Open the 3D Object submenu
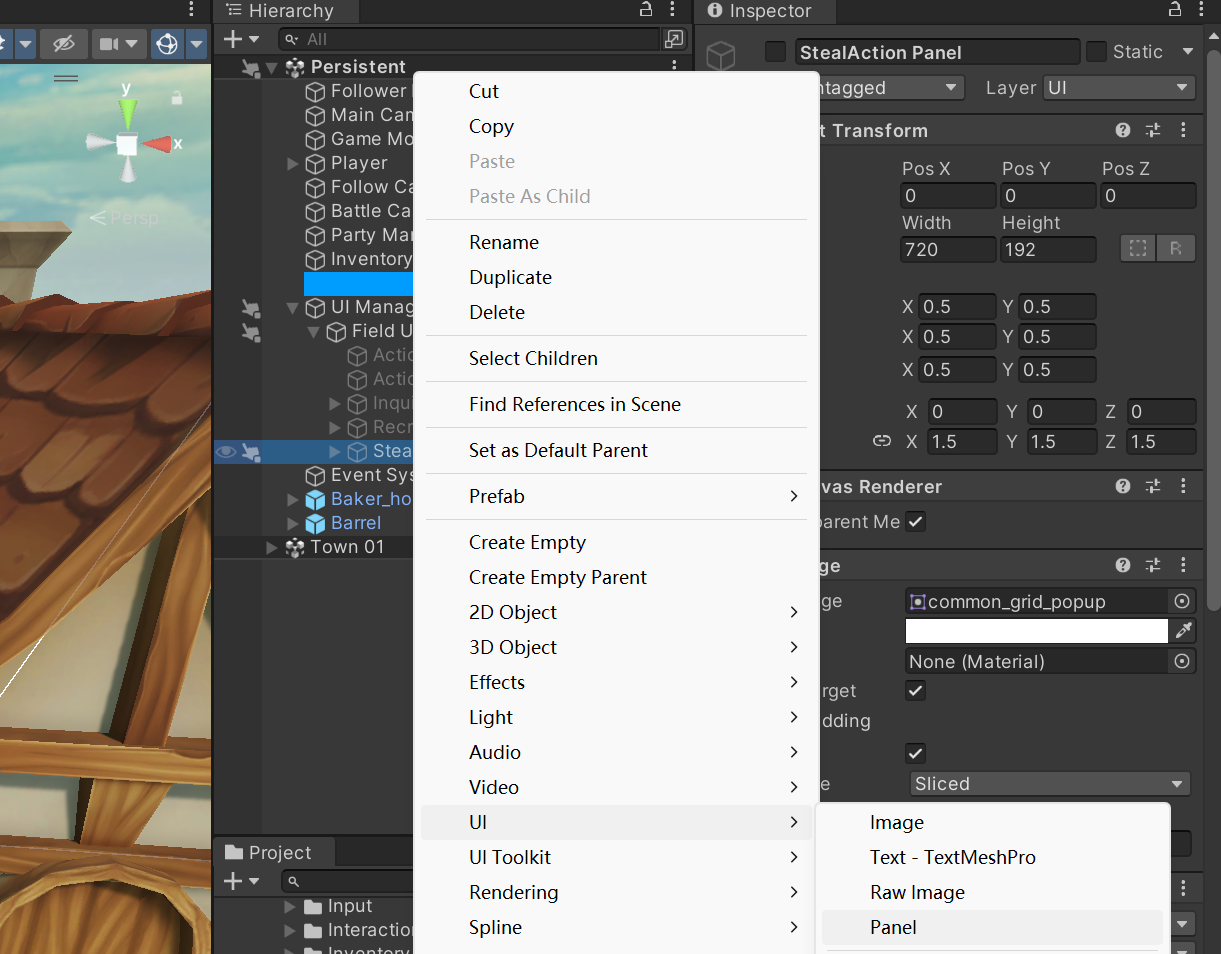The width and height of the screenshot is (1221, 954). (616, 647)
